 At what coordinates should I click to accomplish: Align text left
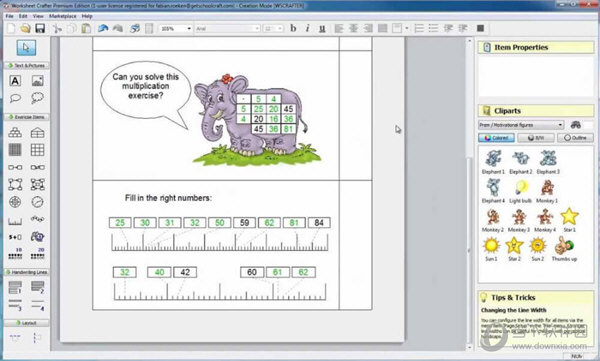click(339, 28)
